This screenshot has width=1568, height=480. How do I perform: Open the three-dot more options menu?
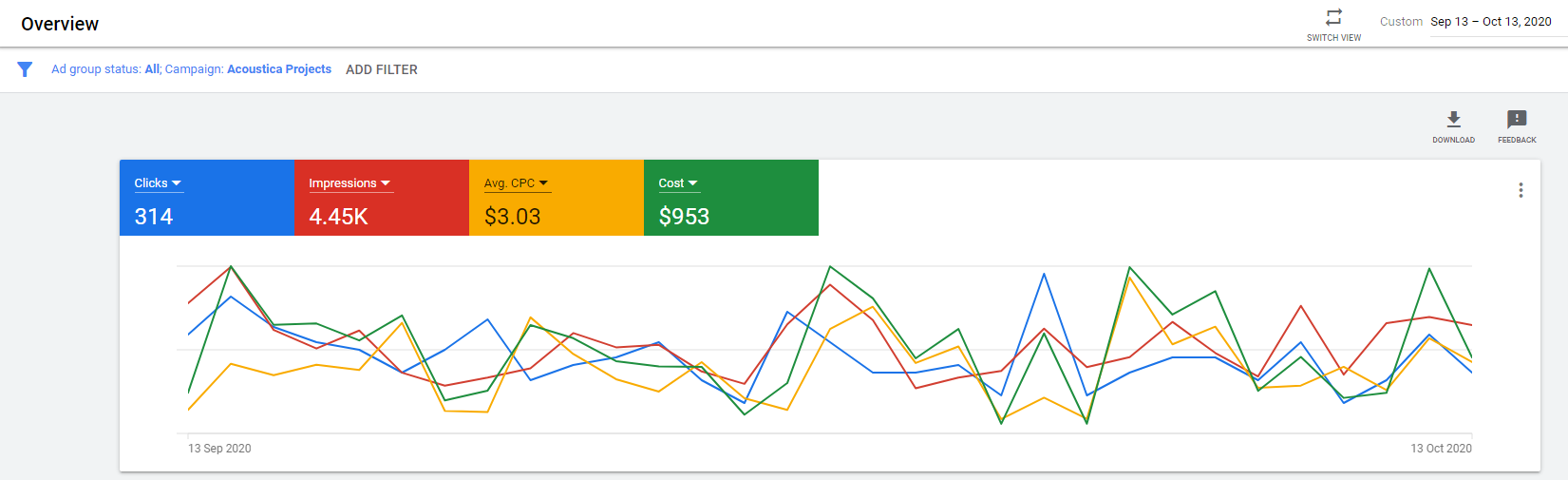pos(1521,190)
